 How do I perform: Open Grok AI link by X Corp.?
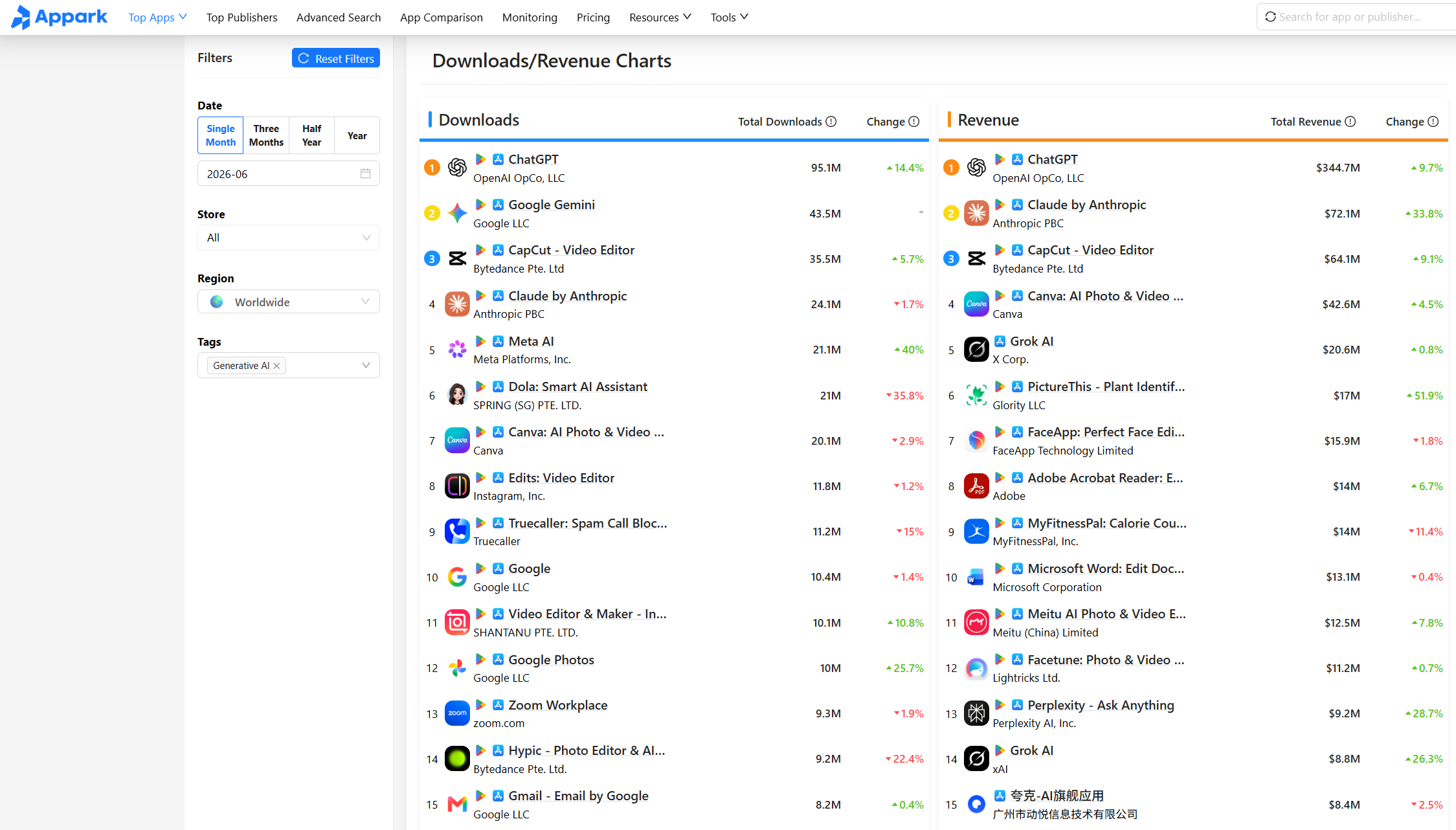click(x=1032, y=341)
